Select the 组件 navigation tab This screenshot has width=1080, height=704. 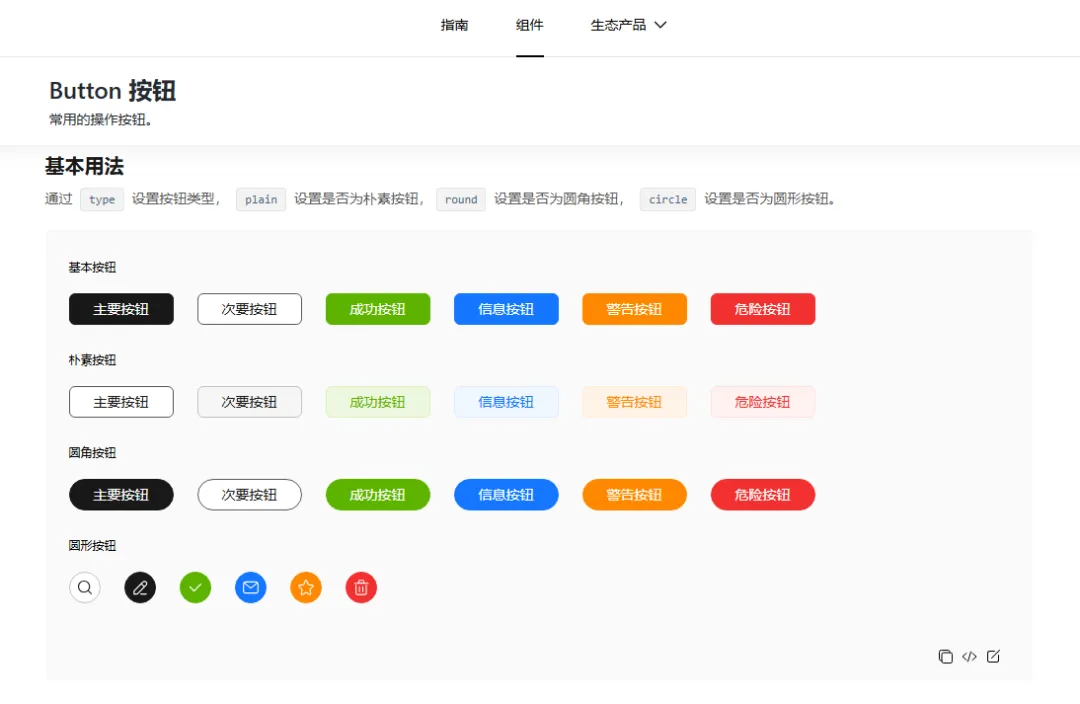pyautogui.click(x=530, y=25)
